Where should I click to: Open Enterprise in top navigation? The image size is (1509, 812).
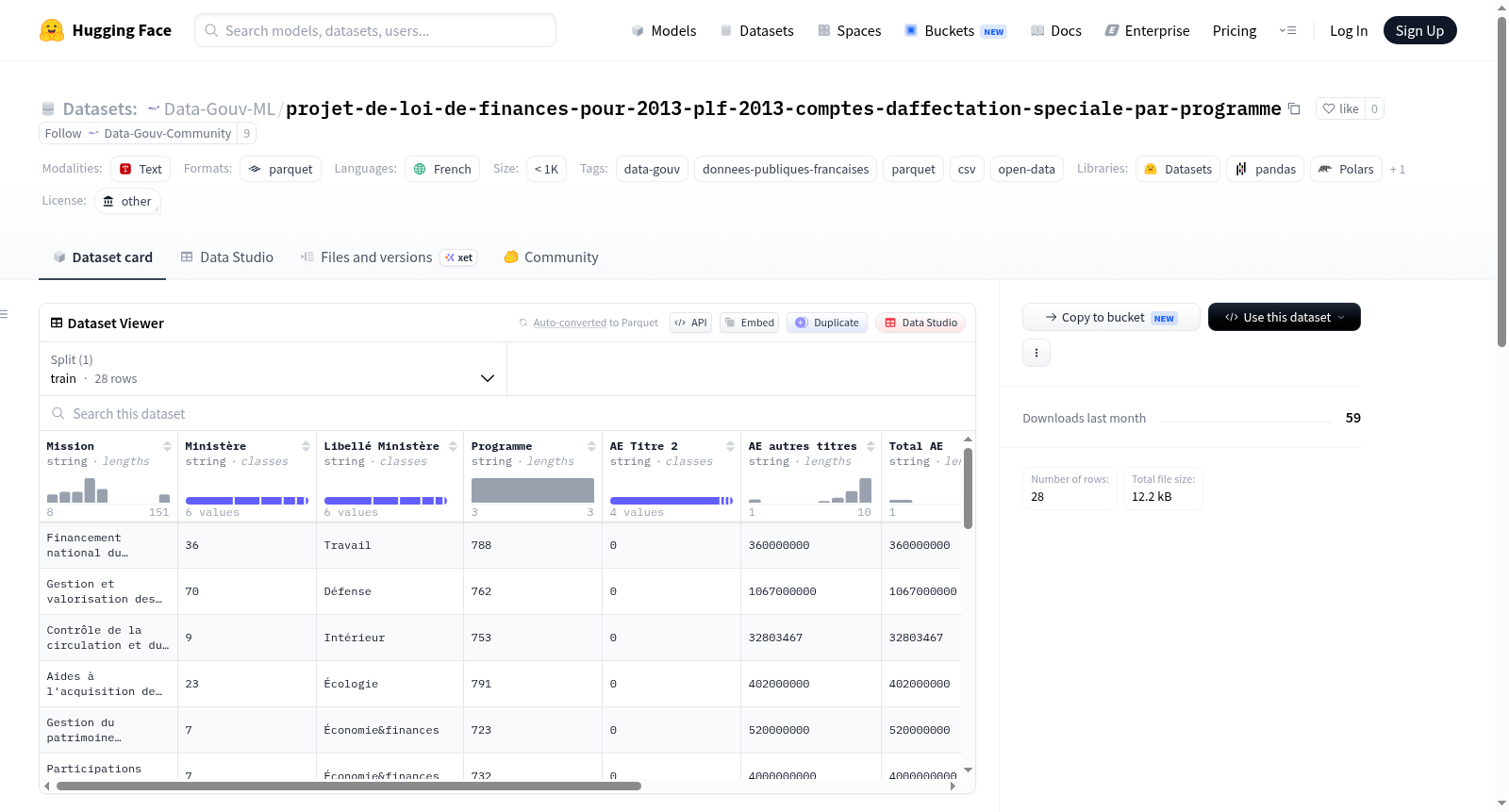tap(1147, 30)
